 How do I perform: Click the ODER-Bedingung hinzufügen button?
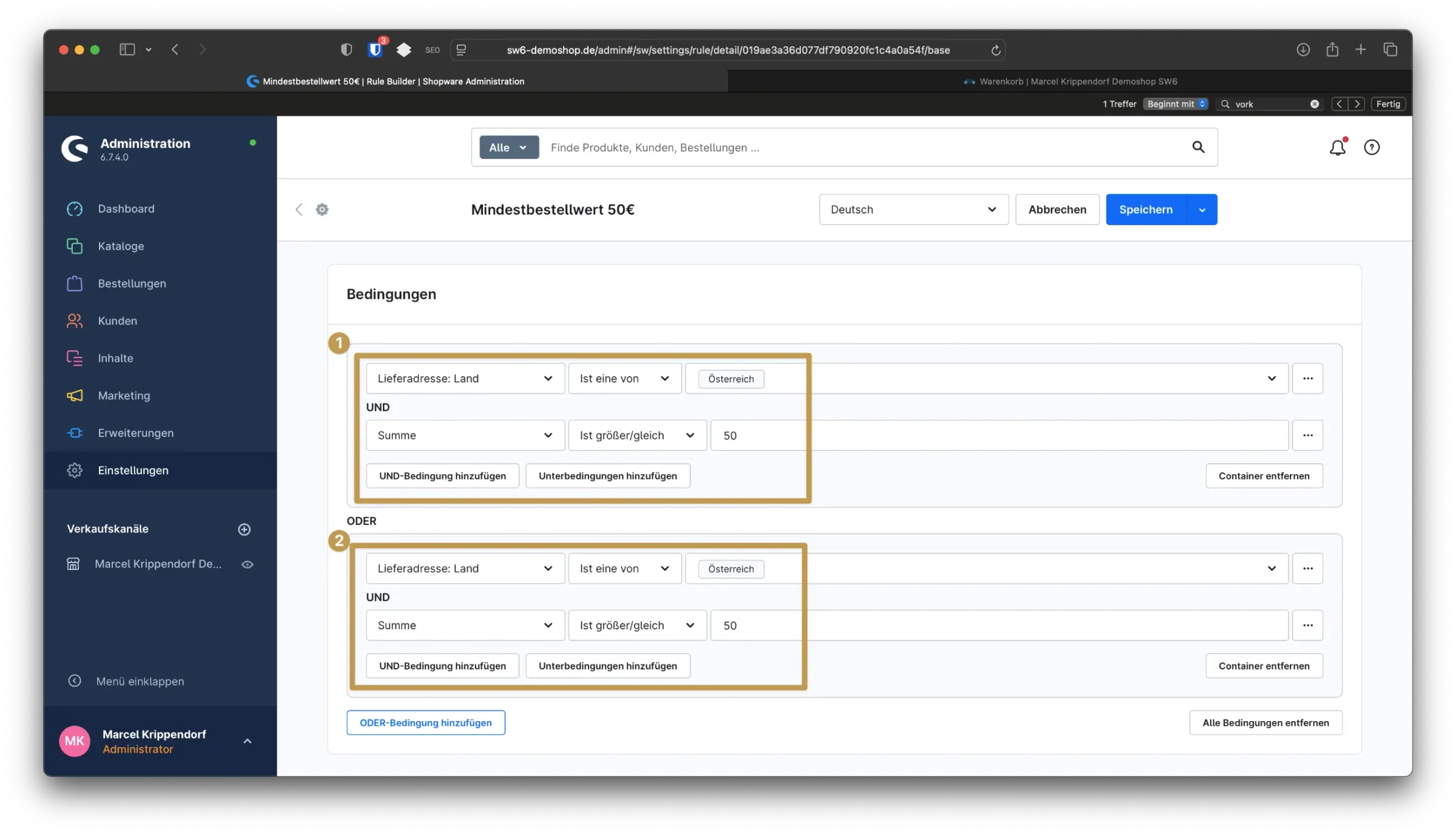pos(425,722)
